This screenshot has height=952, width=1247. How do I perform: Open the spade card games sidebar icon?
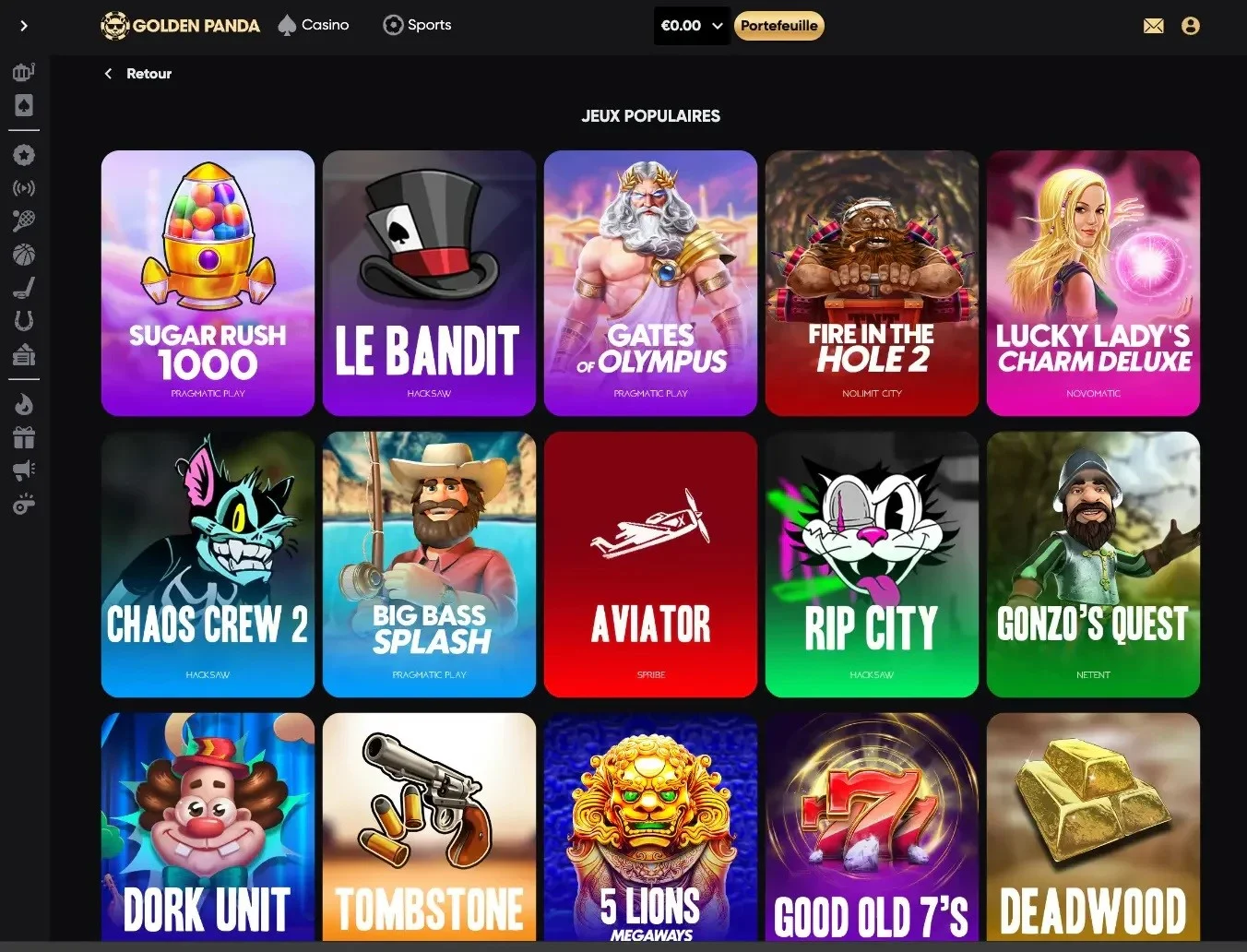pos(24,105)
